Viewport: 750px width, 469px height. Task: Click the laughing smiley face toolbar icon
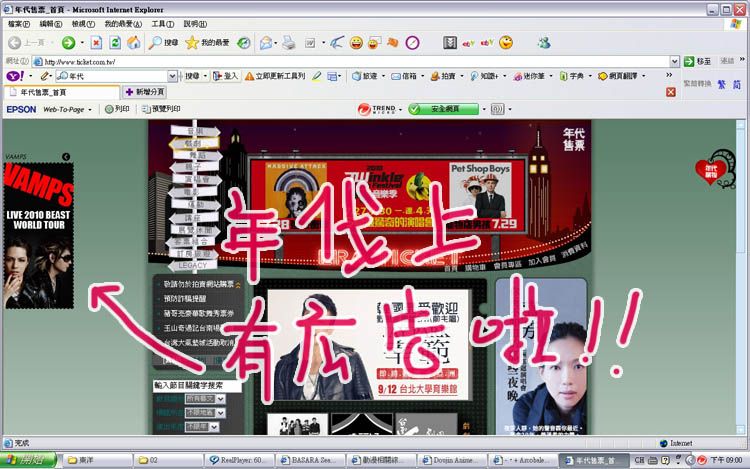[356, 43]
